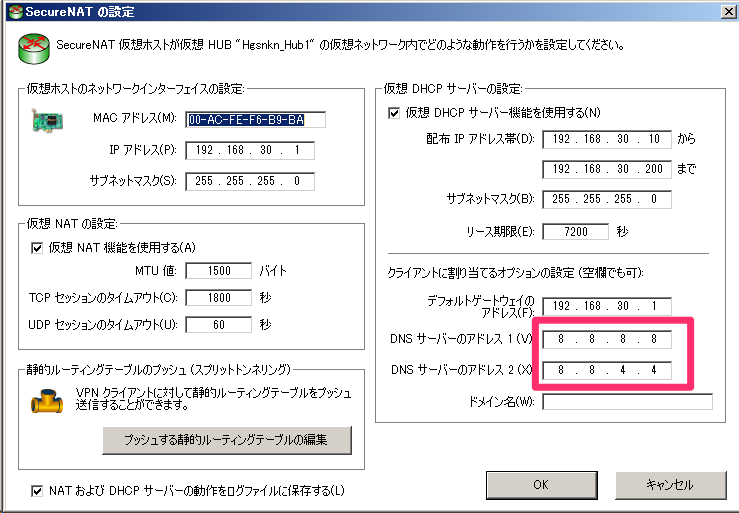The width and height of the screenshot is (739, 513).
Task: Click the キャンセル button
Action: coord(670,485)
